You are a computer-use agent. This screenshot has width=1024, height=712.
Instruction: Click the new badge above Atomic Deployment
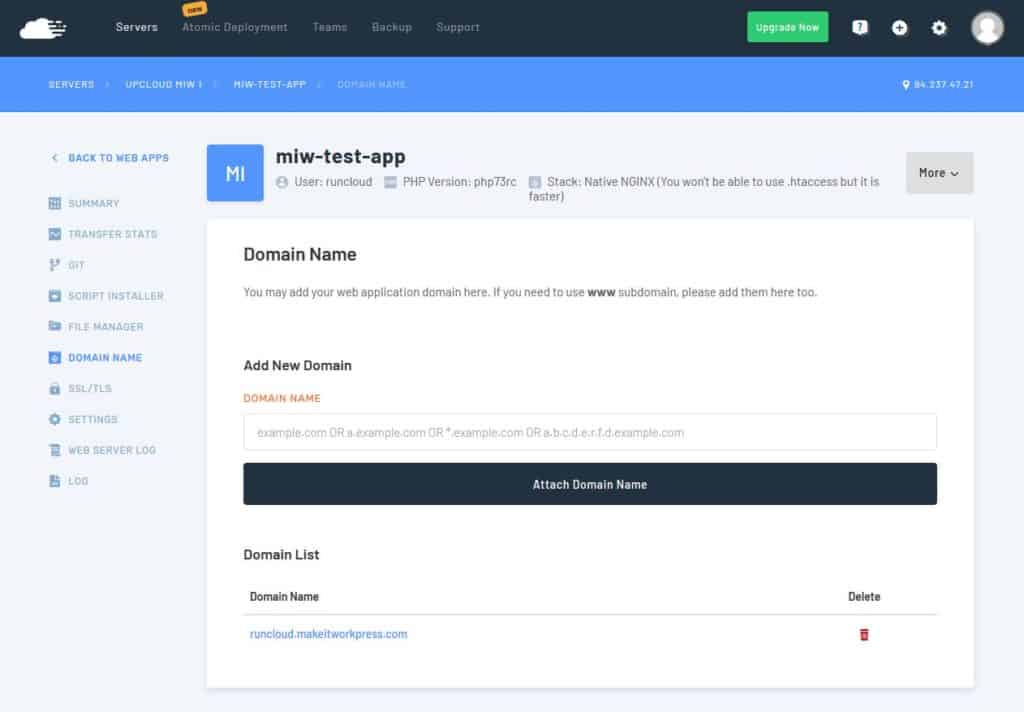click(195, 8)
